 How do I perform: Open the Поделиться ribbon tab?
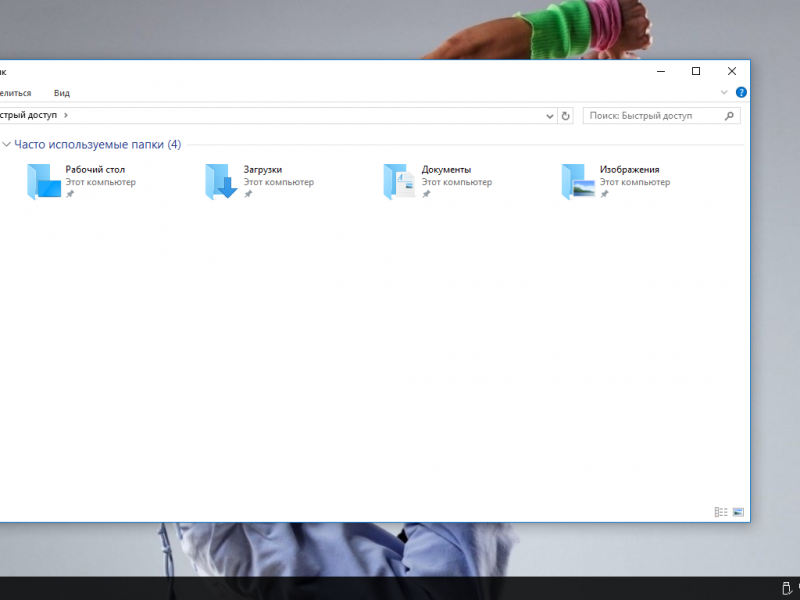(15, 93)
